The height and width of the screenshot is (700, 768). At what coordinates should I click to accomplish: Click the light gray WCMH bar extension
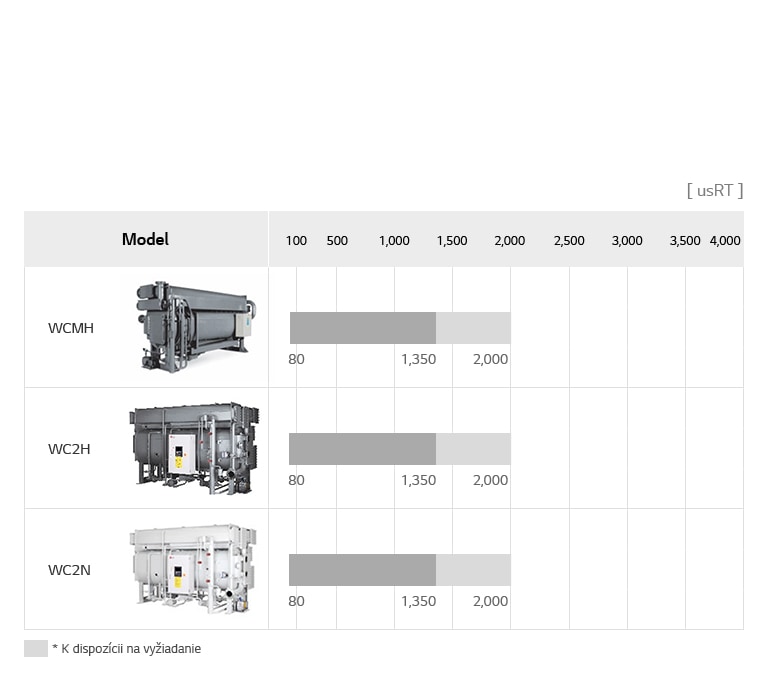pos(473,328)
